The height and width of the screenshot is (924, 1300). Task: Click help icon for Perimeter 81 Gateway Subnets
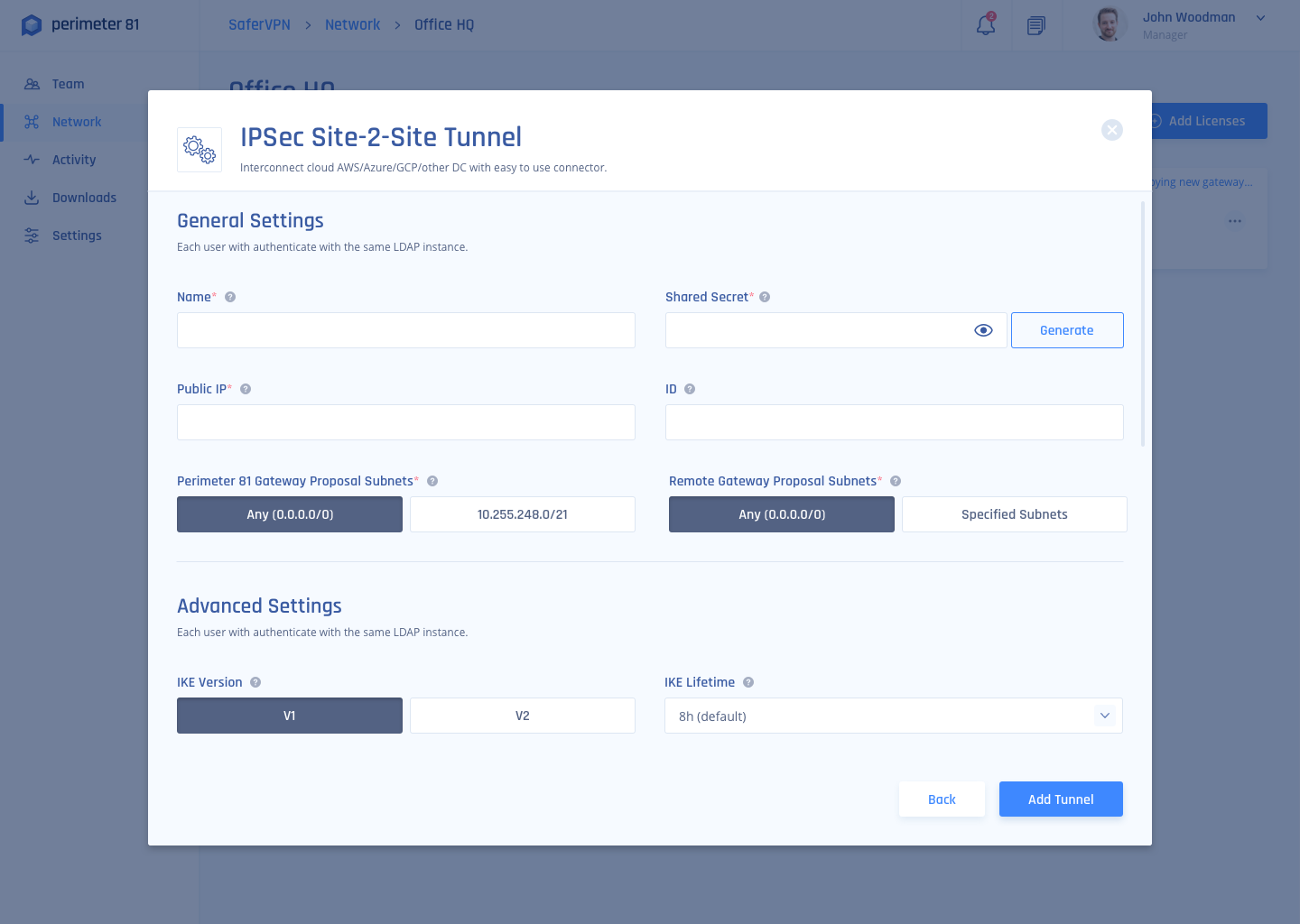coord(432,481)
